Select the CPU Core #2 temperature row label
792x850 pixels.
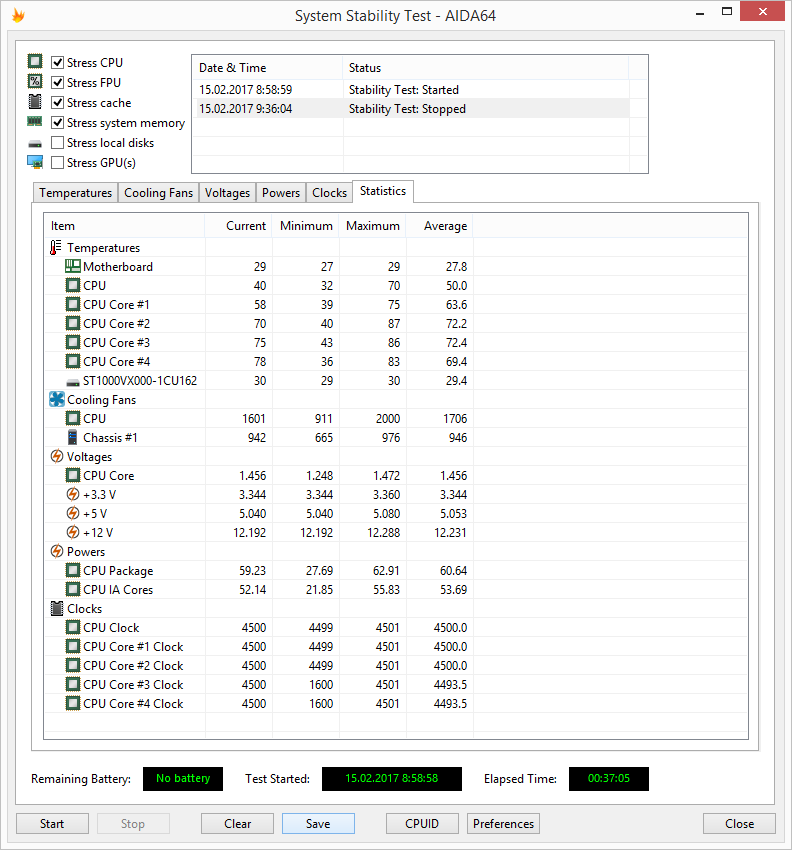click(x=117, y=324)
